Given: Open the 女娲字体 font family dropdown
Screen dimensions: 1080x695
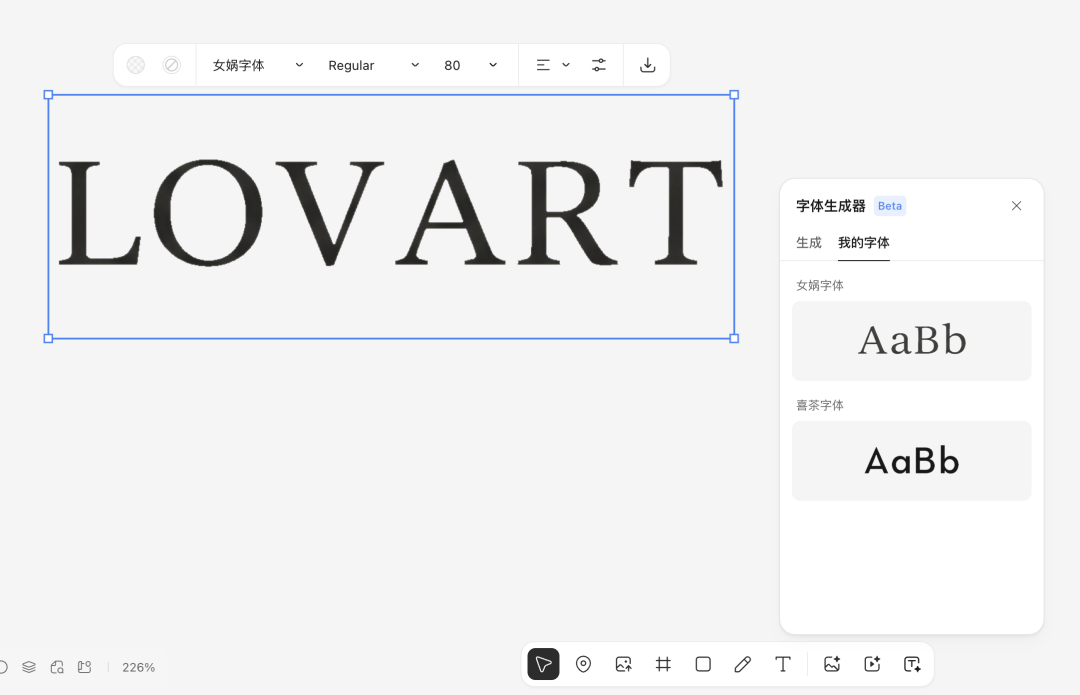Looking at the screenshot, I should coord(258,65).
